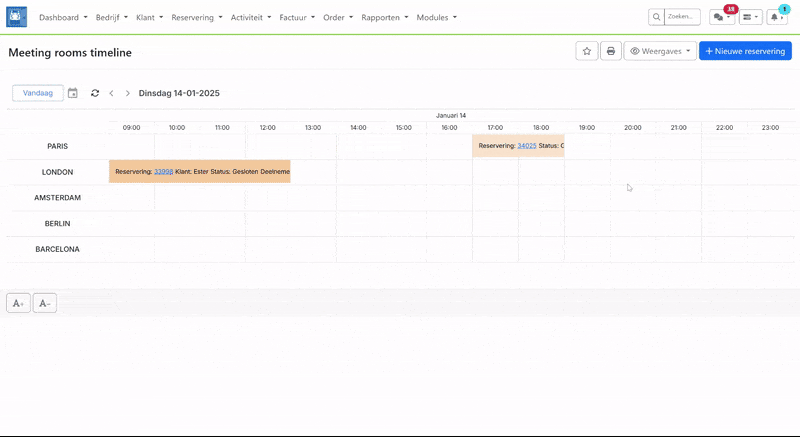This screenshot has height=437, width=800.
Task: Click the Nieuwe reservering button
Action: coord(745,51)
